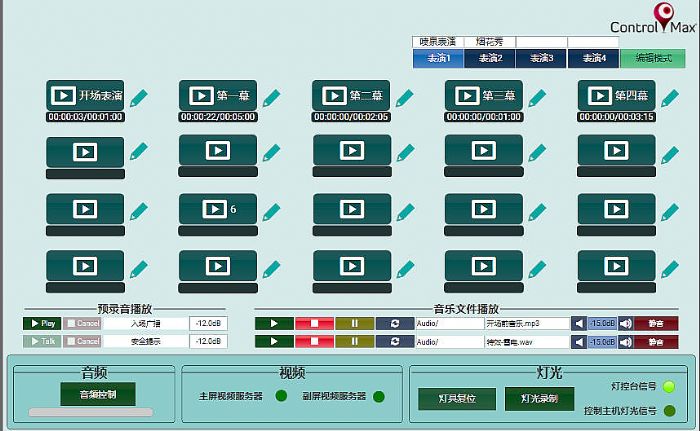Click the 喷泉表演 name field
700x431 pixels.
pos(438,42)
